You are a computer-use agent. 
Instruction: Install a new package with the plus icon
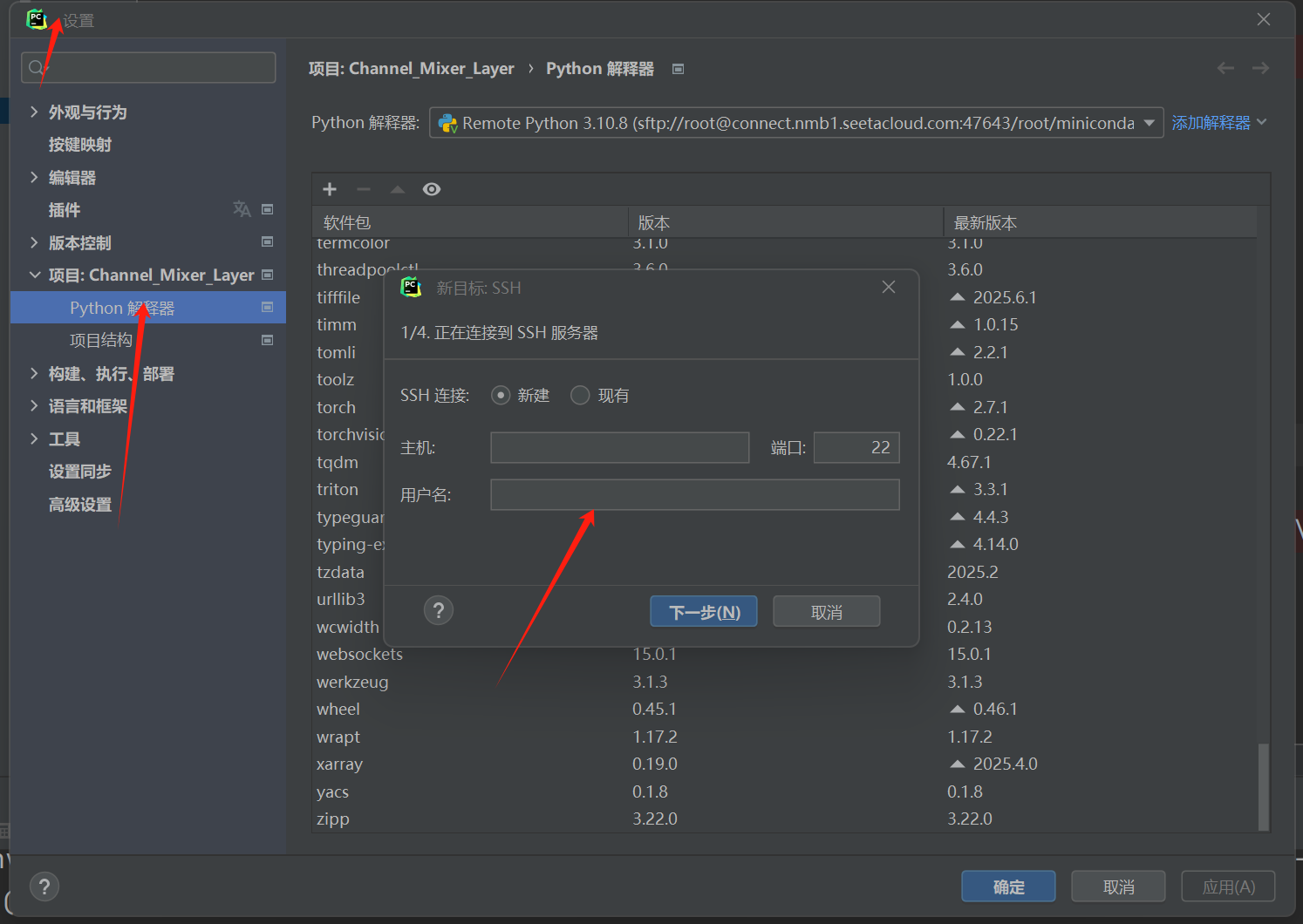click(330, 188)
